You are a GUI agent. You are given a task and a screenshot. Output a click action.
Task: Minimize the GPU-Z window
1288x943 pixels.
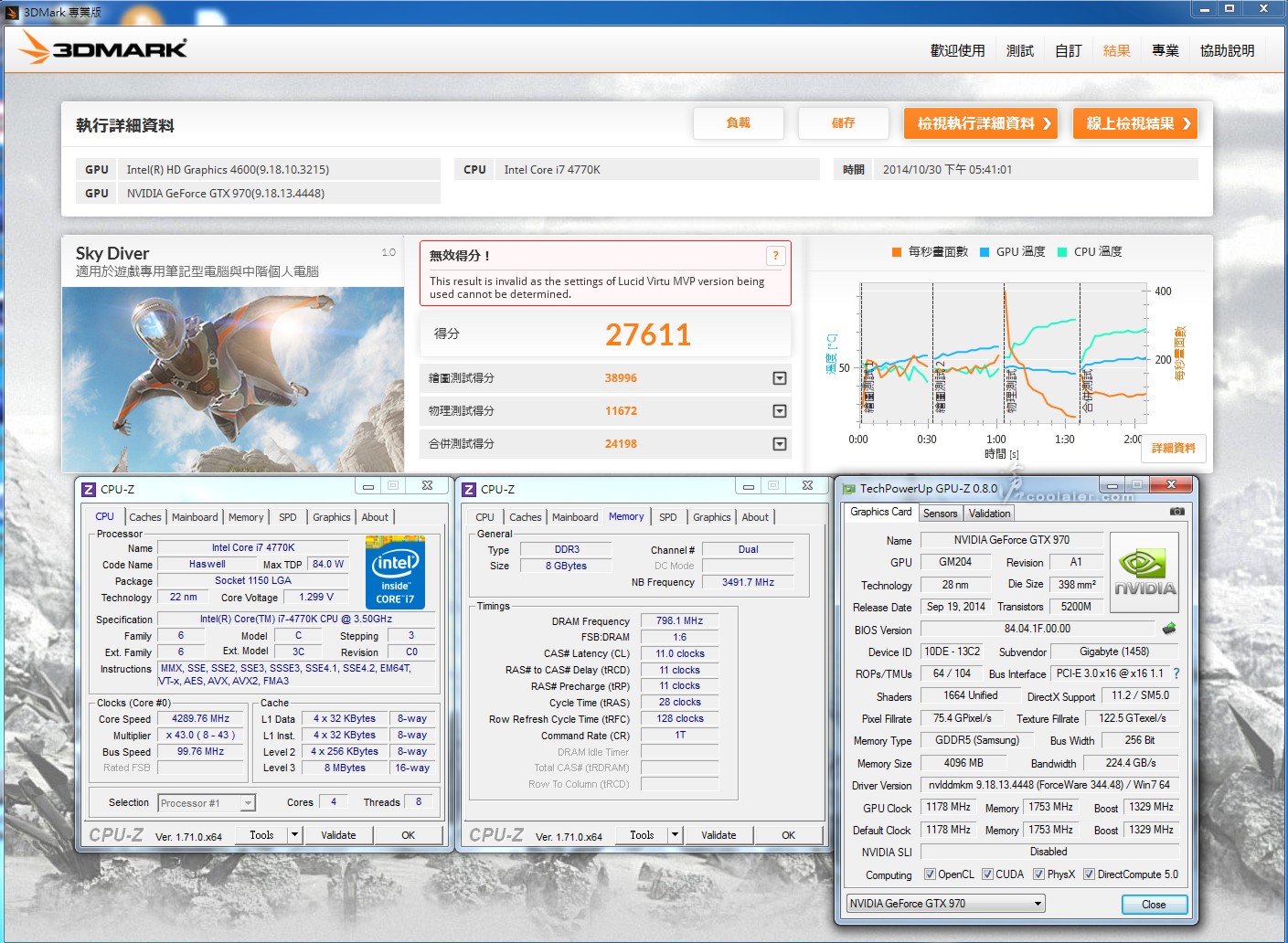point(1112,485)
